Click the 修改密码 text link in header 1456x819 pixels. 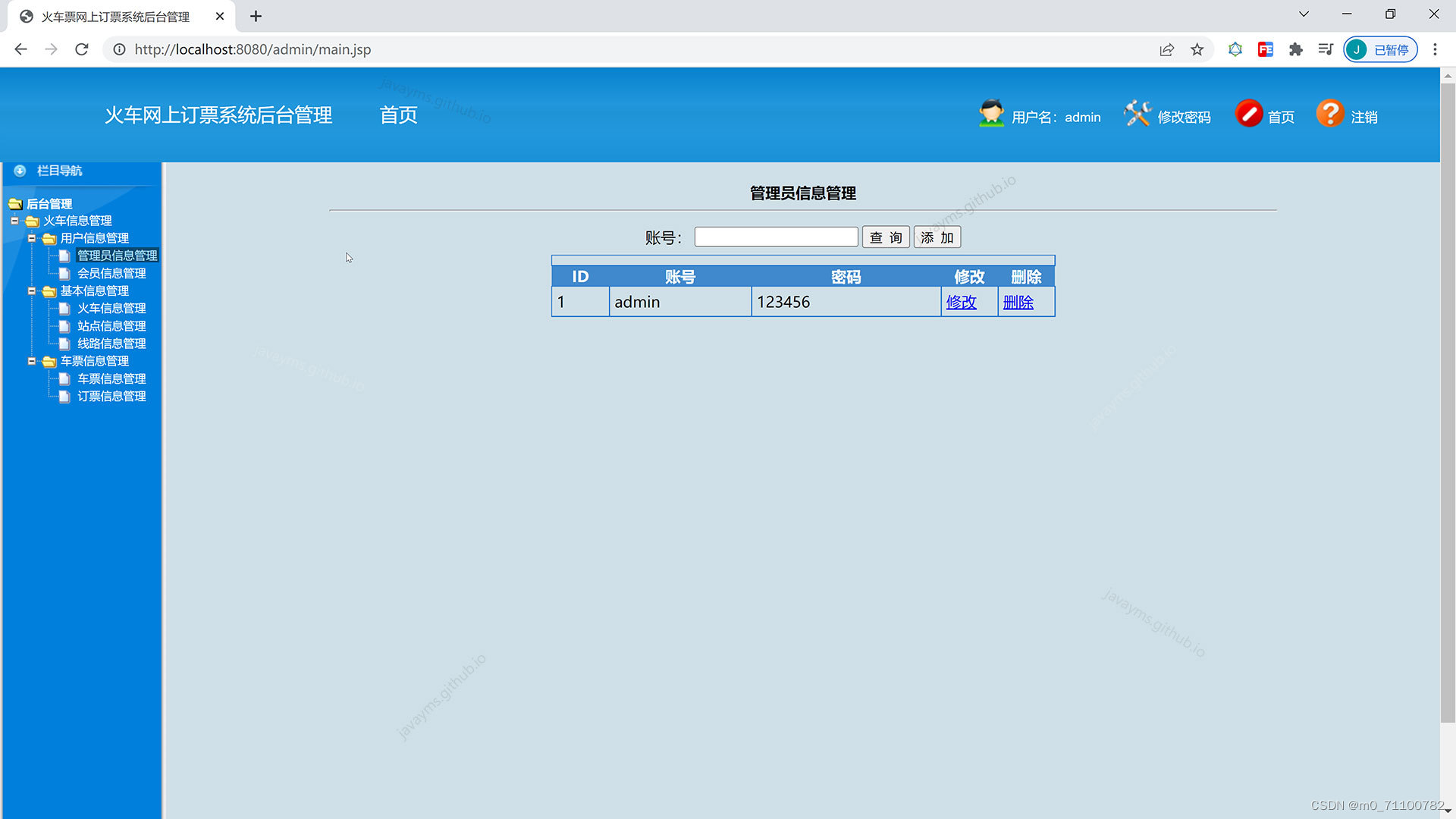click(1184, 117)
